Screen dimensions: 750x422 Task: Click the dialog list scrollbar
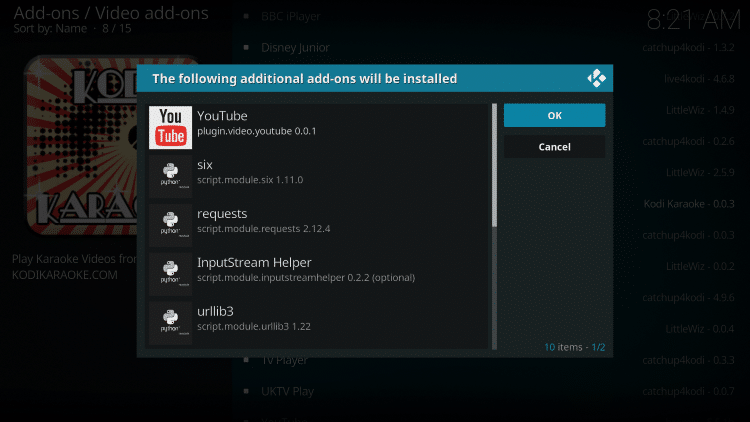[495, 226]
